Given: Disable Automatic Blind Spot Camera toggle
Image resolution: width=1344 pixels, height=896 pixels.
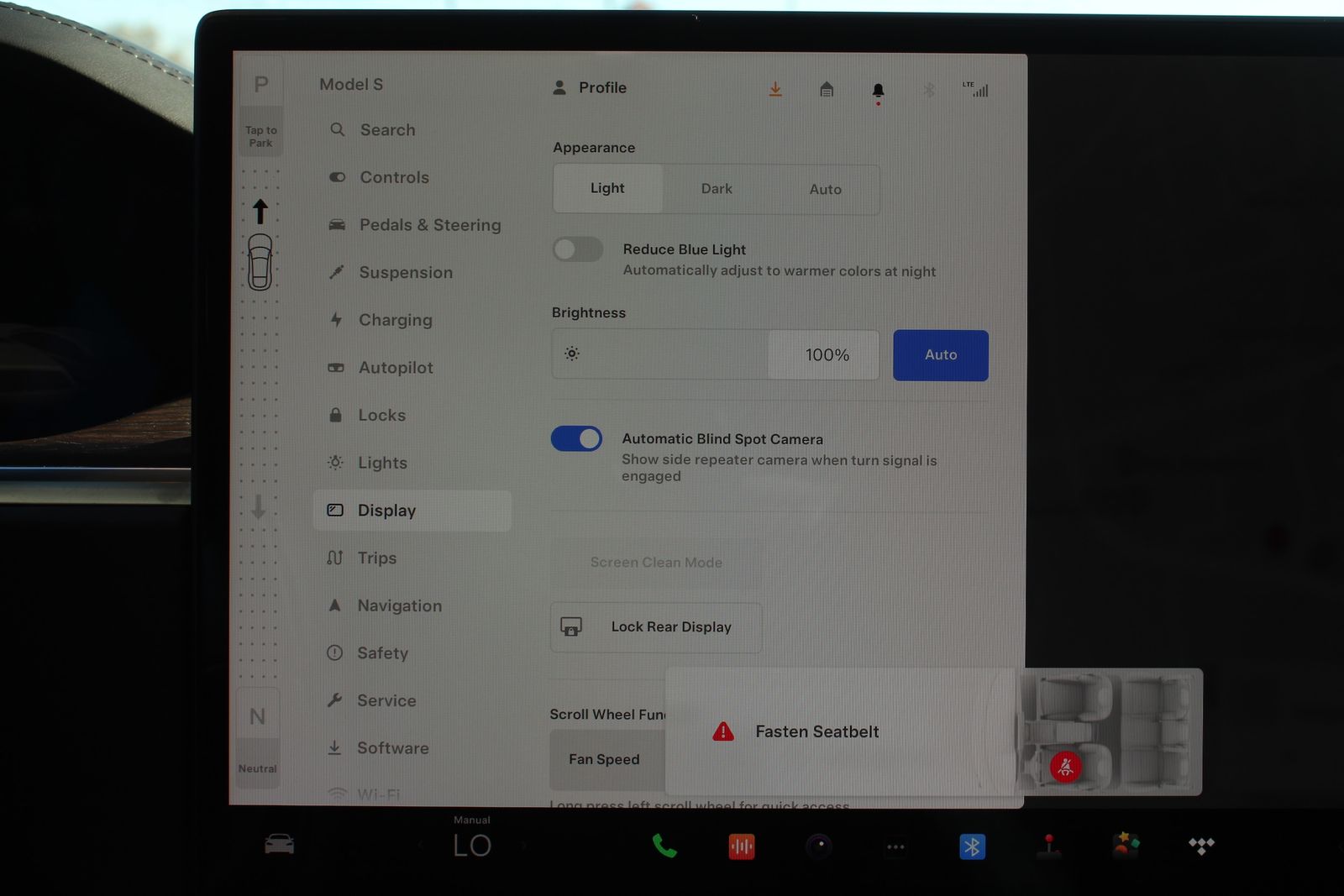Looking at the screenshot, I should 576,439.
